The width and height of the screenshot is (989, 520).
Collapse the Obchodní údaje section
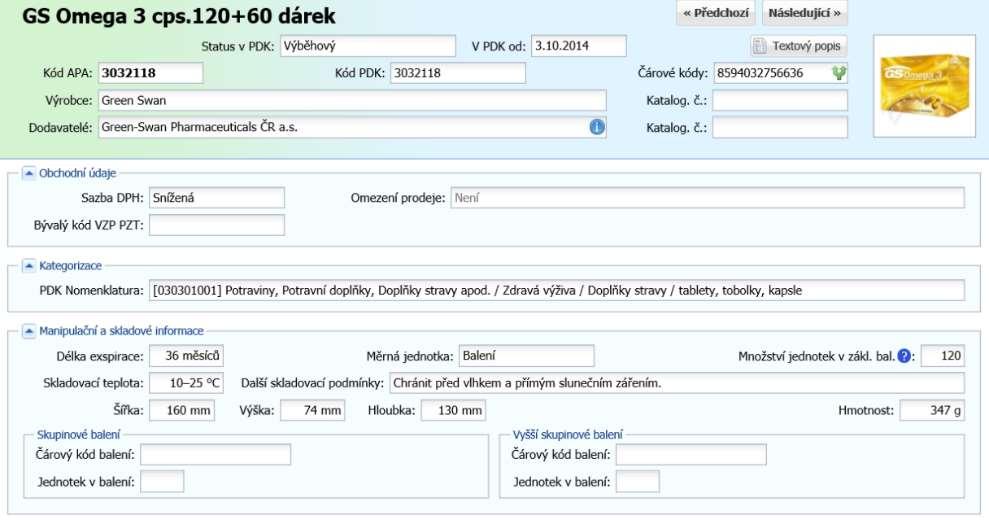click(x=28, y=173)
